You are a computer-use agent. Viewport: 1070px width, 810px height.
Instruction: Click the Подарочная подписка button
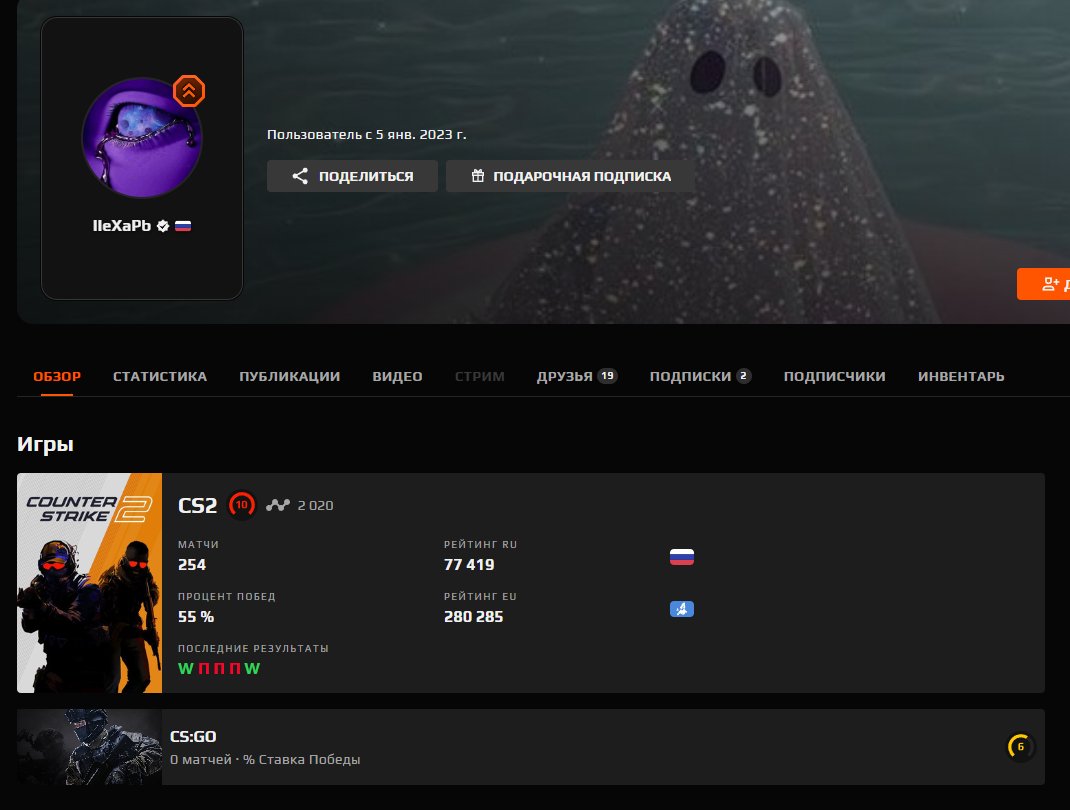(x=570, y=175)
